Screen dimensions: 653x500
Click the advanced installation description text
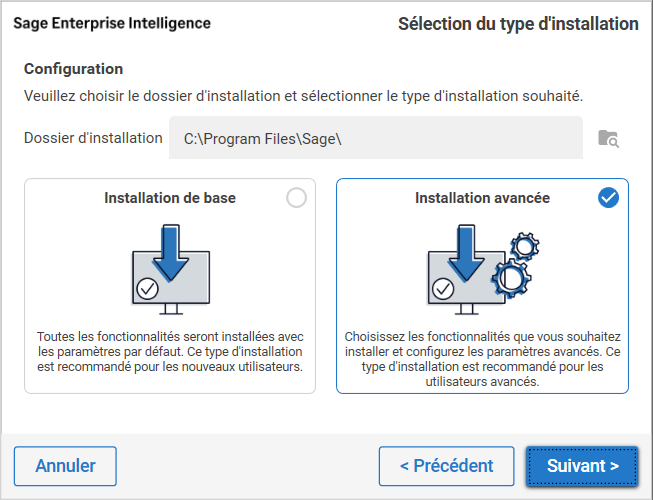coord(482,359)
